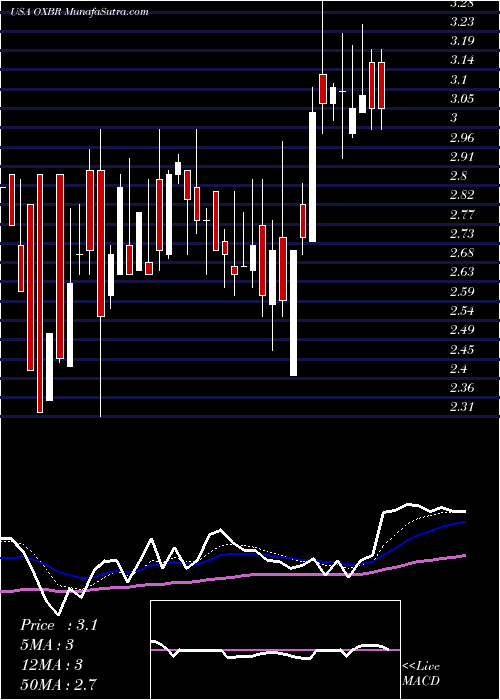Click the '<<Live MACD' label
Viewport: 500px width, 700px height.
[421, 674]
